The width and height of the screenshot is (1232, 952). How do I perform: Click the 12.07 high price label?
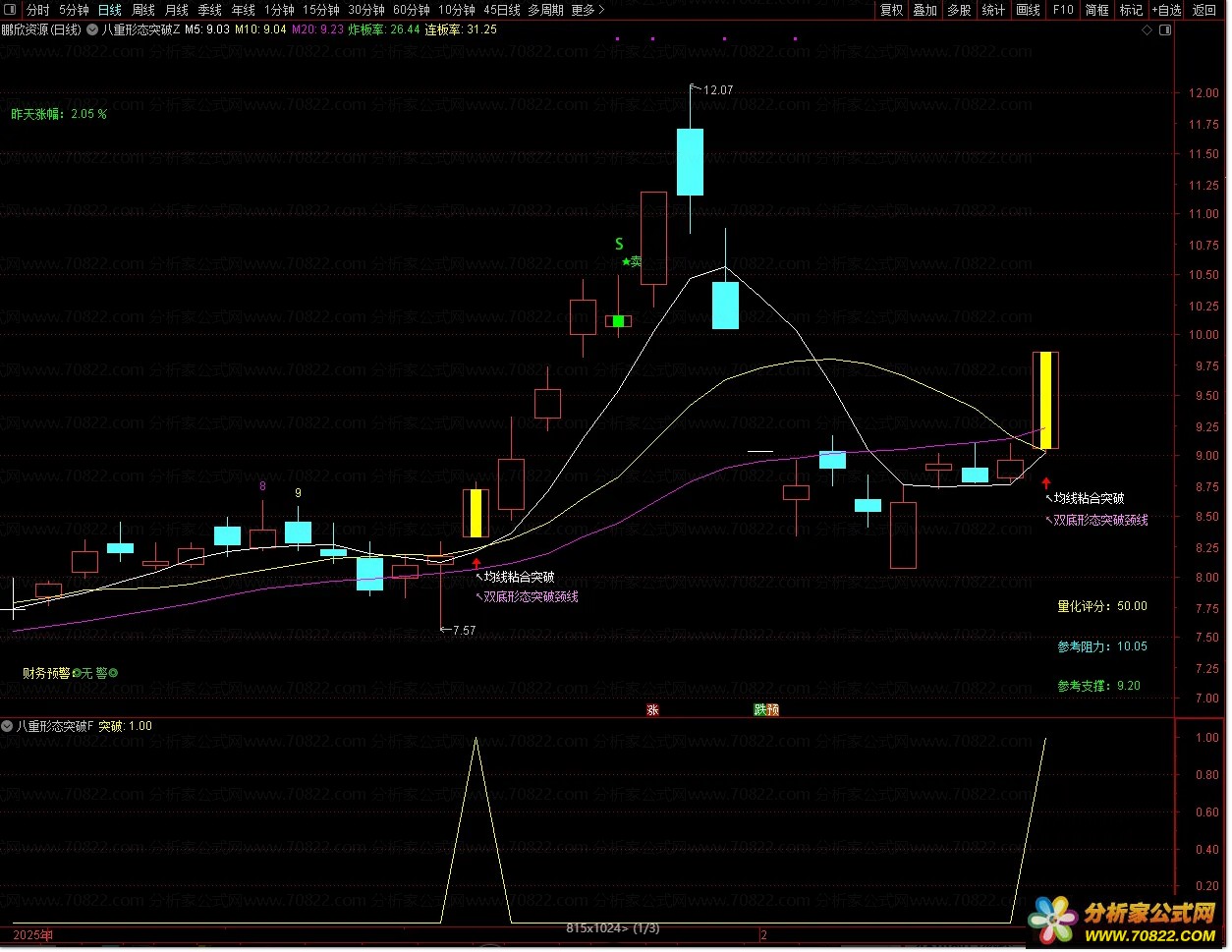pyautogui.click(x=718, y=90)
